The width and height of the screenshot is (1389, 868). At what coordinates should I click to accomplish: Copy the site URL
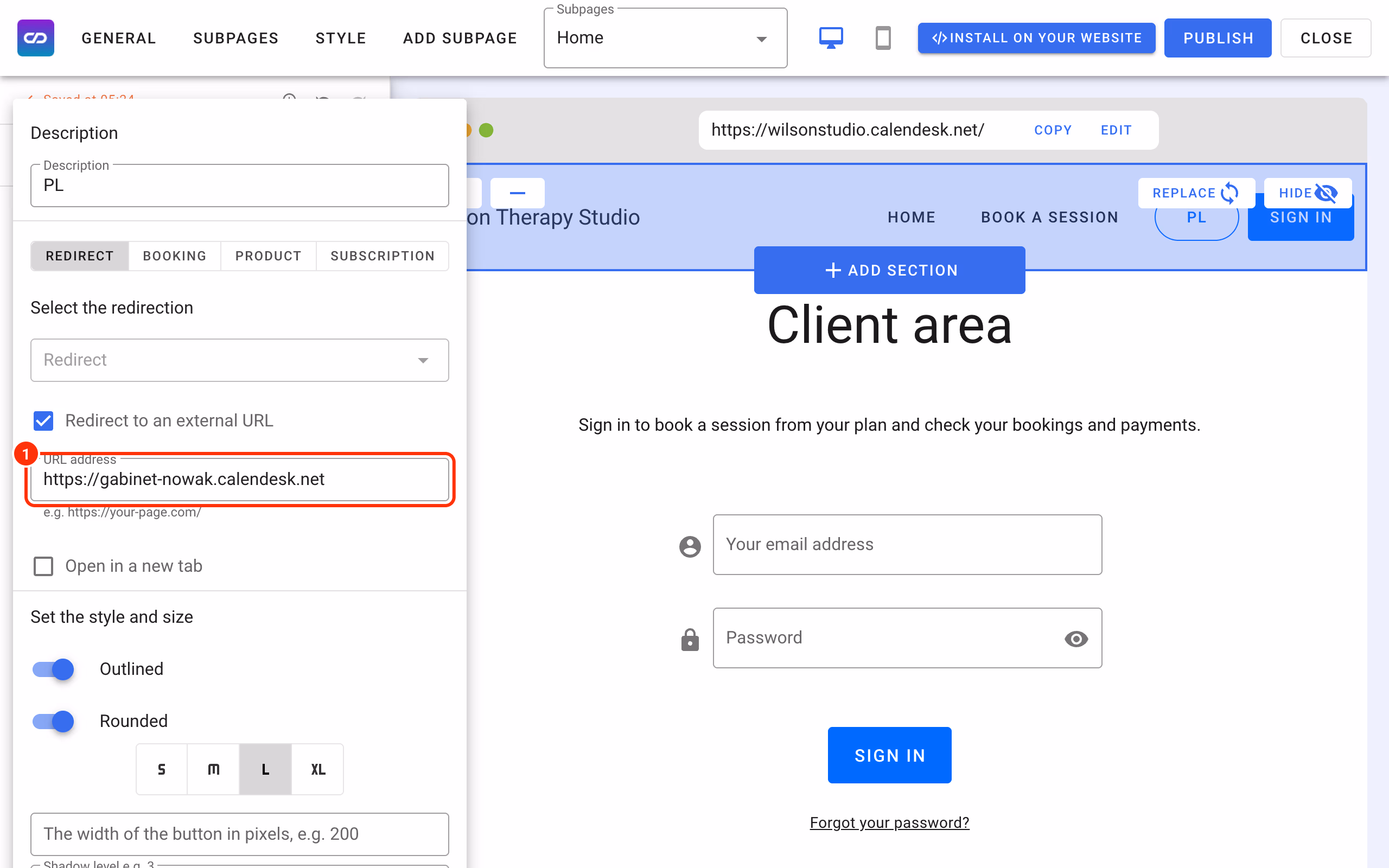(1053, 130)
